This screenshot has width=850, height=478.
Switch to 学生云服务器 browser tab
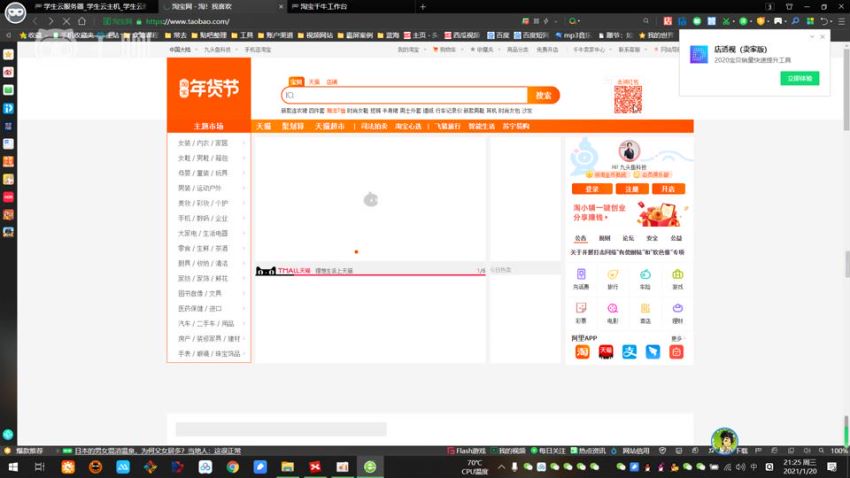pyautogui.click(x=91, y=7)
